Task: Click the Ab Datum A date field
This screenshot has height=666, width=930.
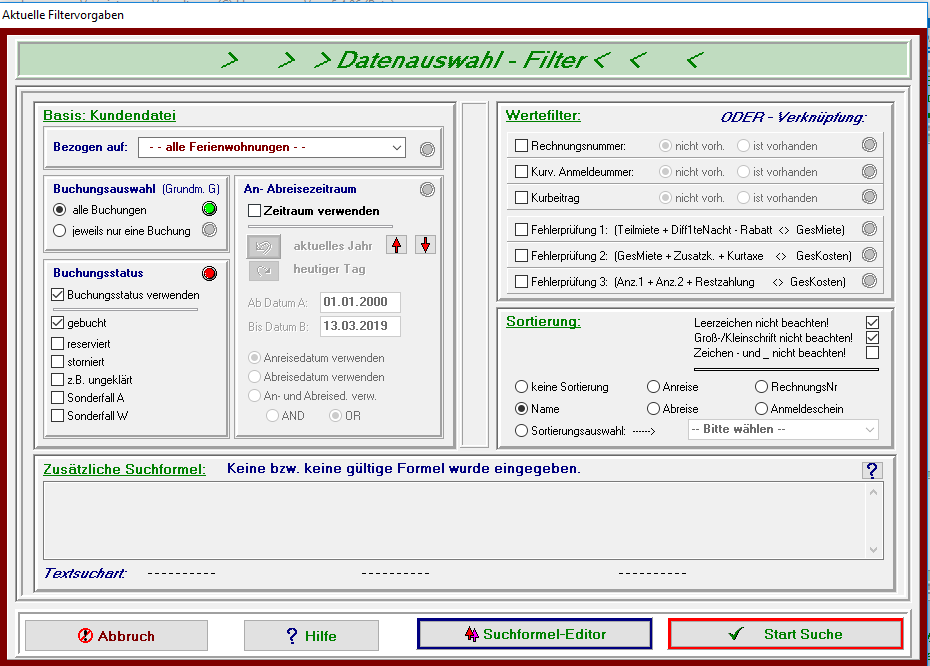Action: coord(360,302)
